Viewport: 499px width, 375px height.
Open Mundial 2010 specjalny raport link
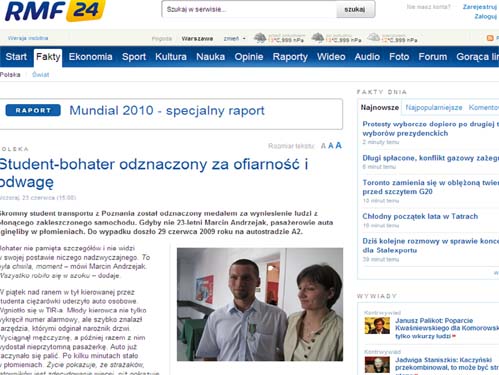[x=167, y=110]
